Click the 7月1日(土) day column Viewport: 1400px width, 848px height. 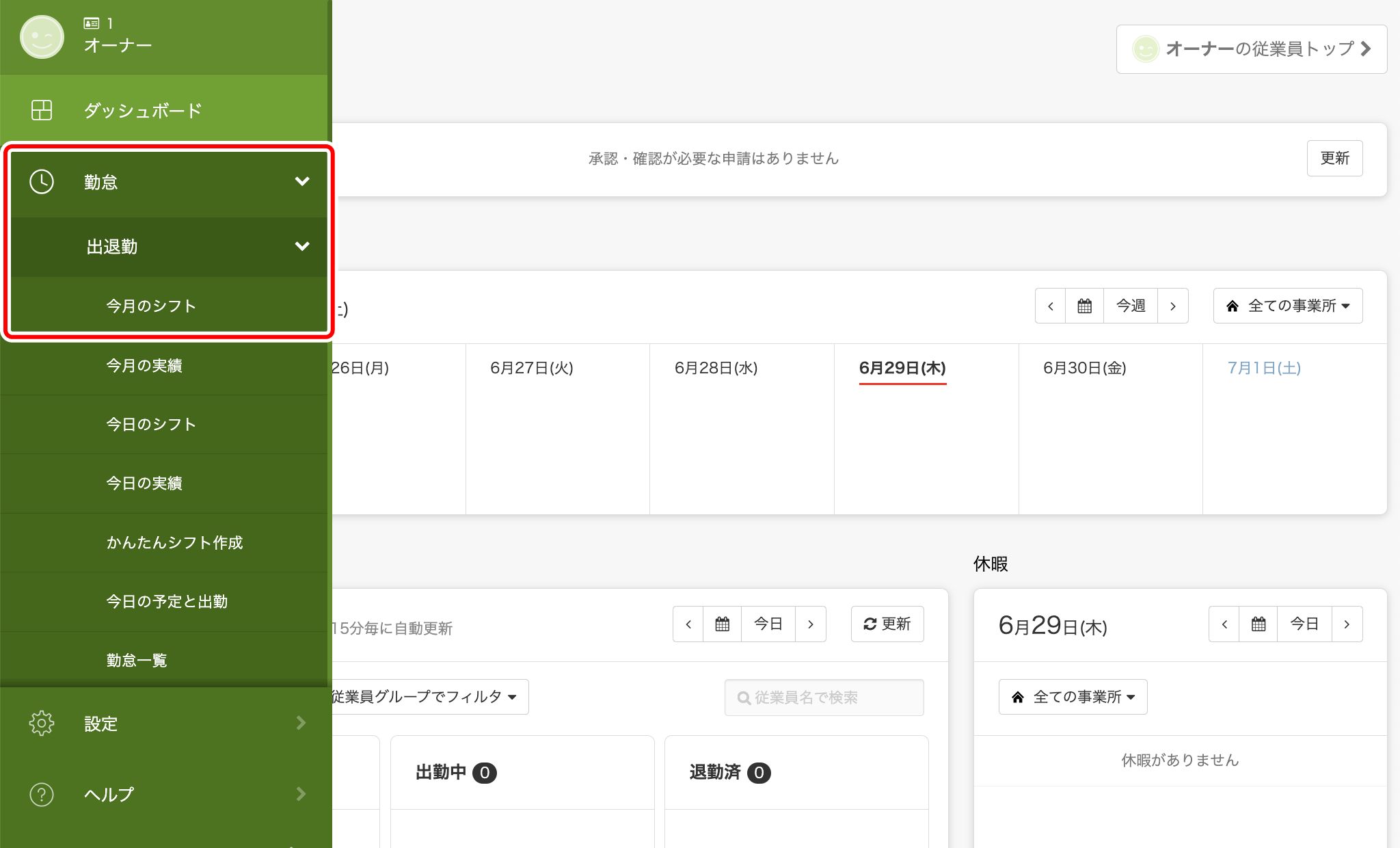1295,429
